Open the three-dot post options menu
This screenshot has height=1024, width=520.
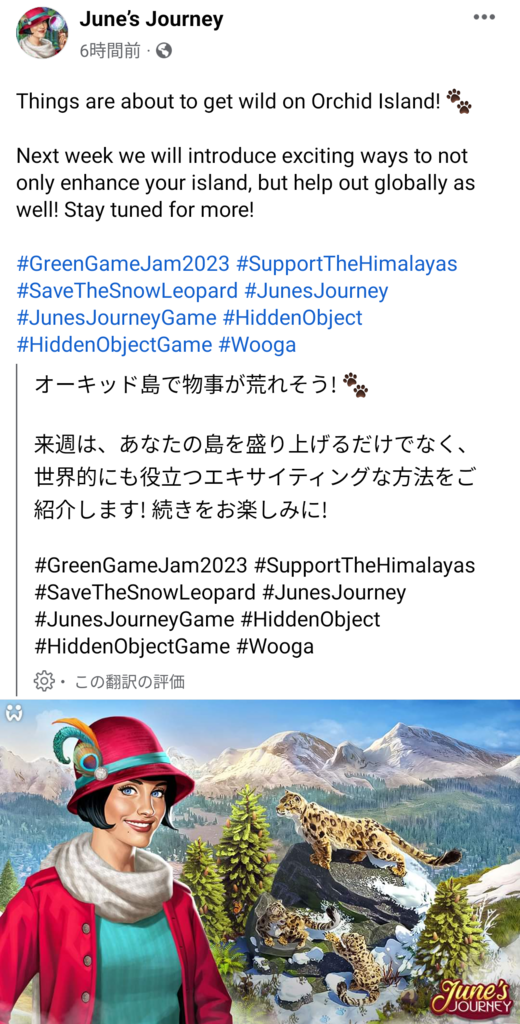point(484,17)
